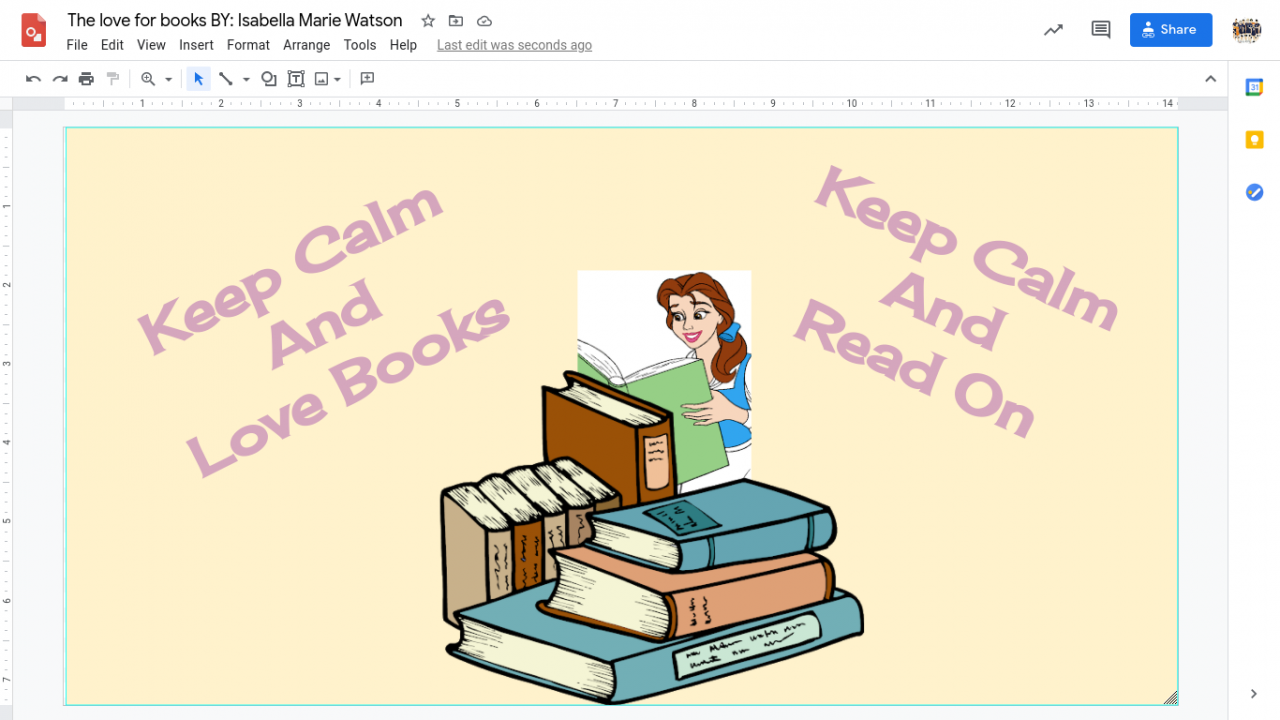Print the drawing
Image resolution: width=1280 pixels, height=720 pixels.
(x=86, y=79)
